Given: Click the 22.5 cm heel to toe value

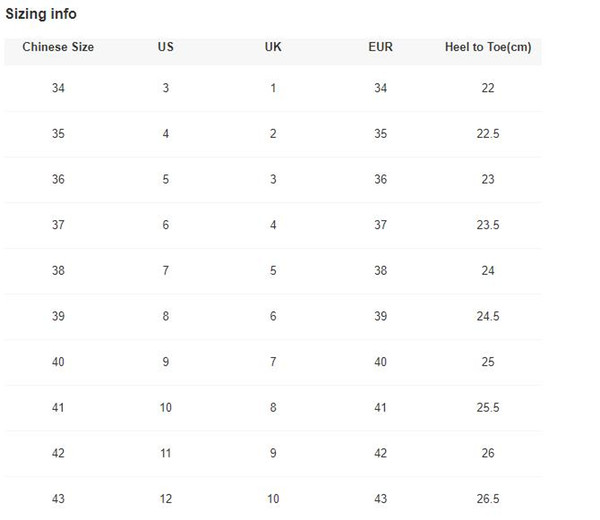Looking at the screenshot, I should tap(488, 134).
